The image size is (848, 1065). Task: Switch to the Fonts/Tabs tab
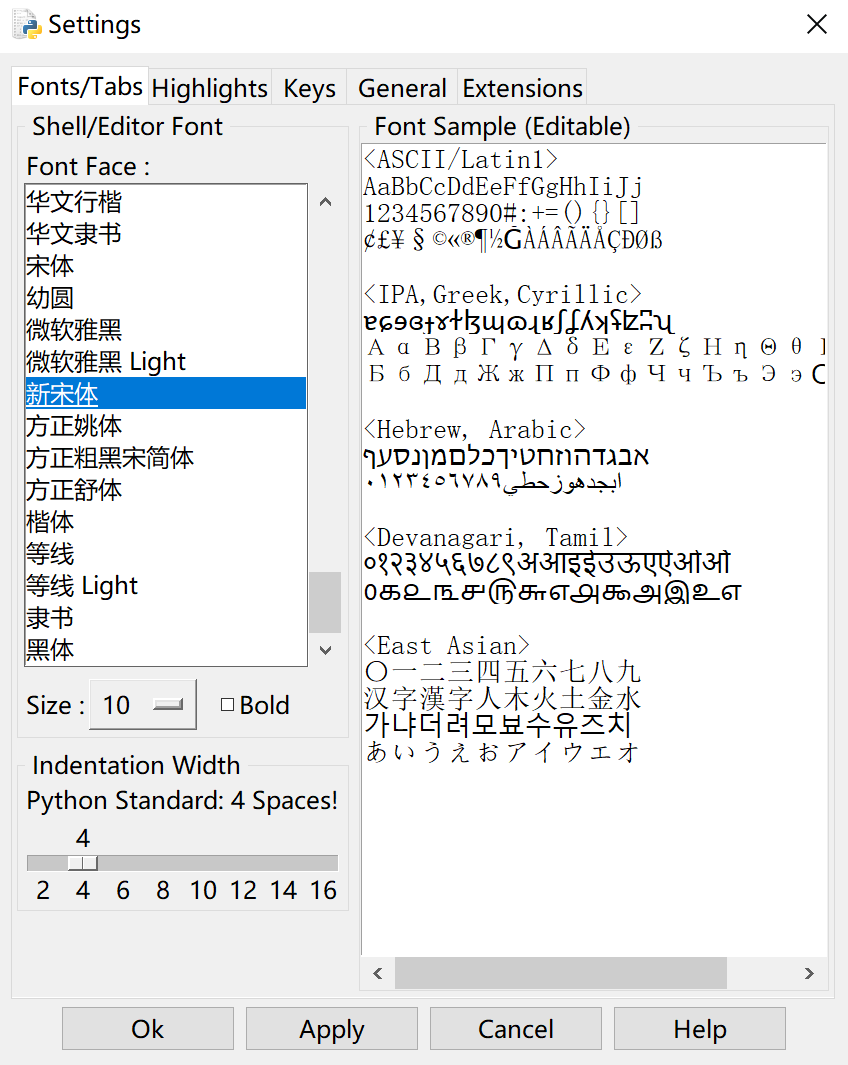pos(80,86)
